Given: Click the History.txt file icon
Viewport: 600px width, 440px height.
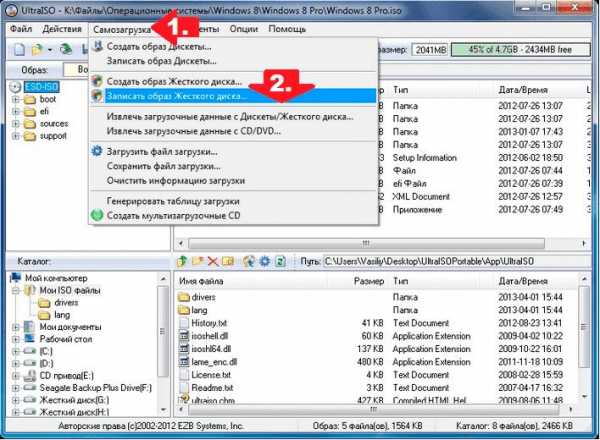Looking at the screenshot, I should (x=184, y=323).
